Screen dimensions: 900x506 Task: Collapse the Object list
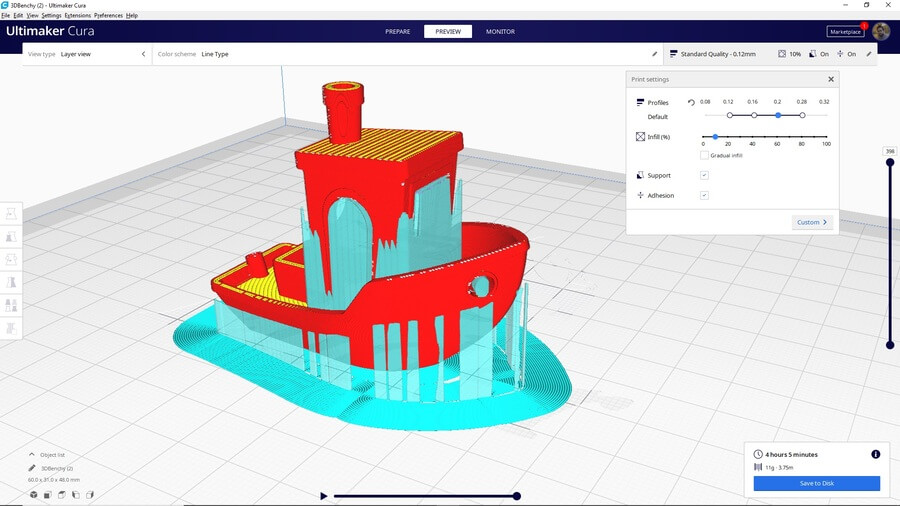pyautogui.click(x=31, y=454)
